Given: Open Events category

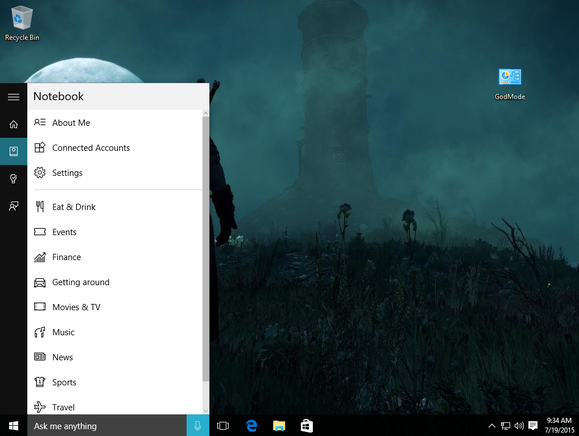Looking at the screenshot, I should point(115,232).
